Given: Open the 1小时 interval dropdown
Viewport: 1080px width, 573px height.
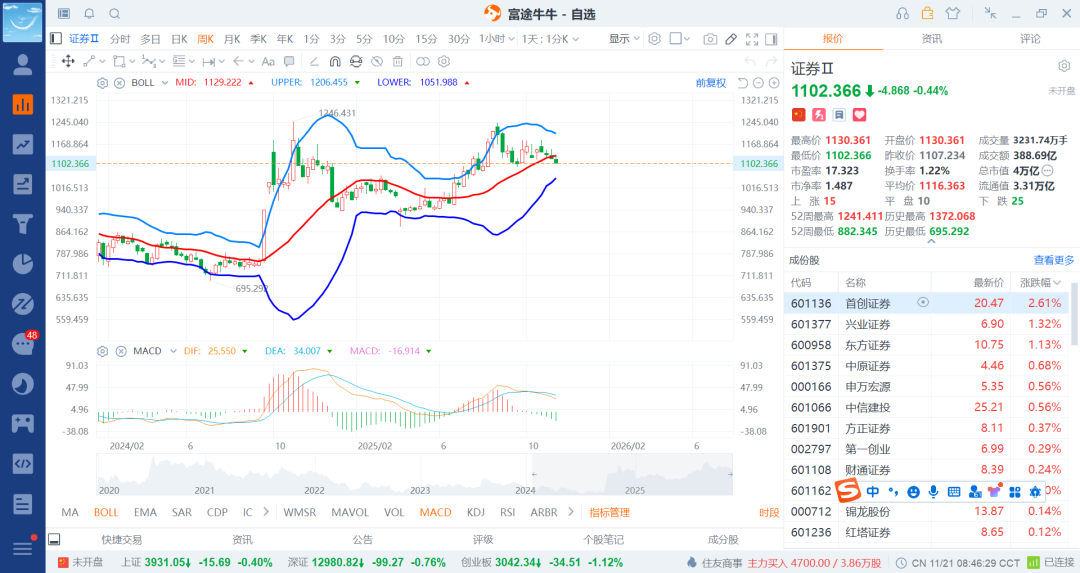Looking at the screenshot, I should 494,39.
